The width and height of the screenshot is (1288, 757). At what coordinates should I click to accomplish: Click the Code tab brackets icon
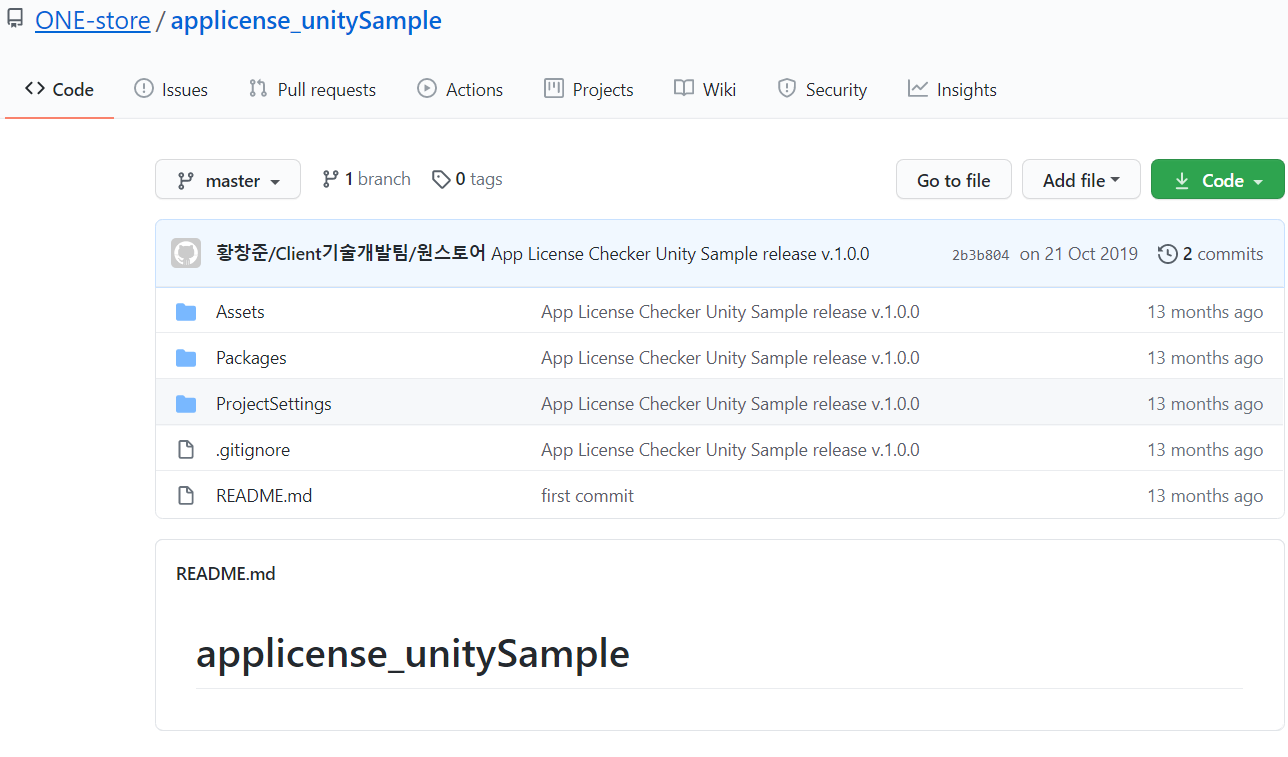(x=35, y=88)
